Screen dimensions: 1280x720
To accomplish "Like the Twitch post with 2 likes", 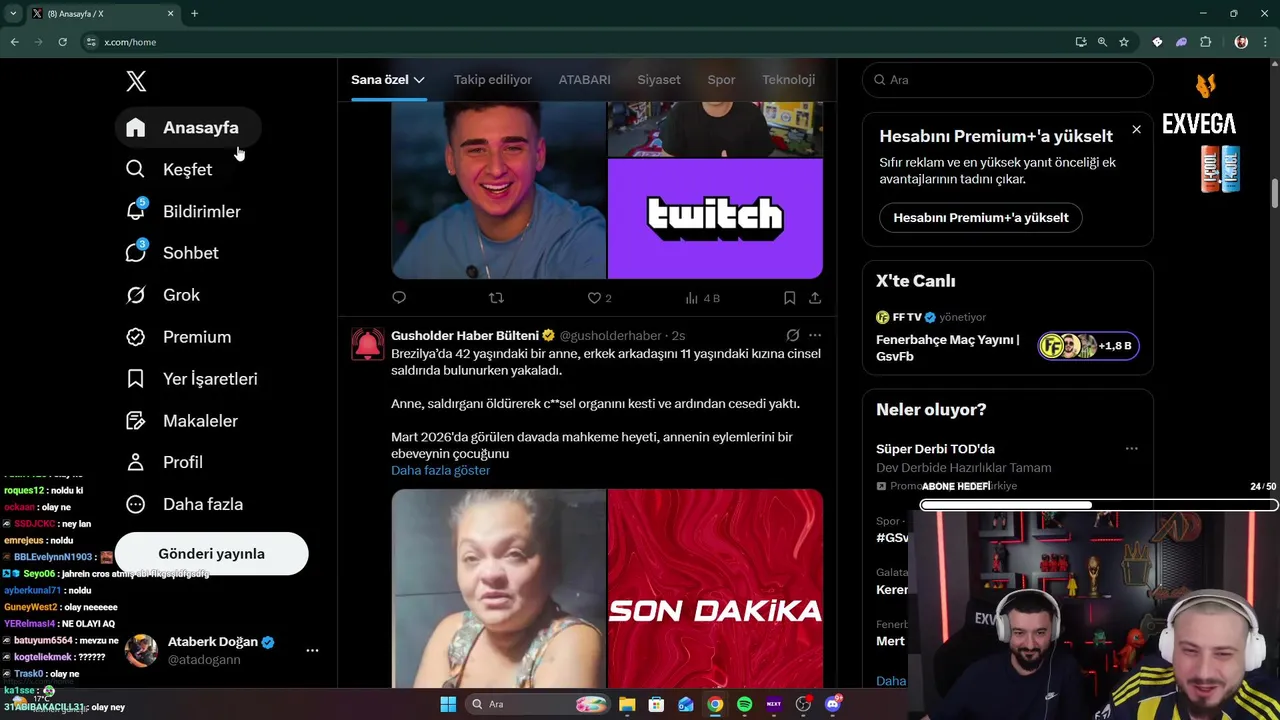I will pyautogui.click(x=599, y=298).
